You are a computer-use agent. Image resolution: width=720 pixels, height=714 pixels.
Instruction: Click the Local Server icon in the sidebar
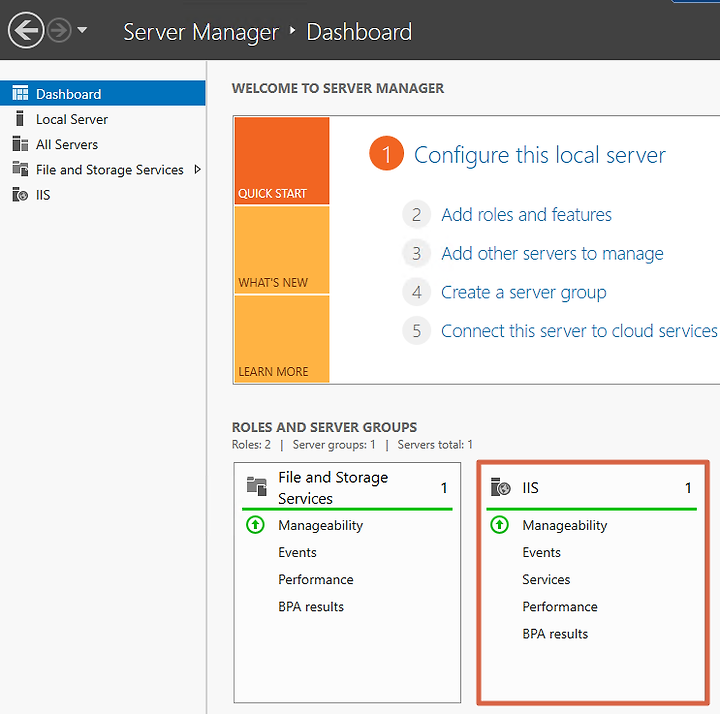click(19, 118)
